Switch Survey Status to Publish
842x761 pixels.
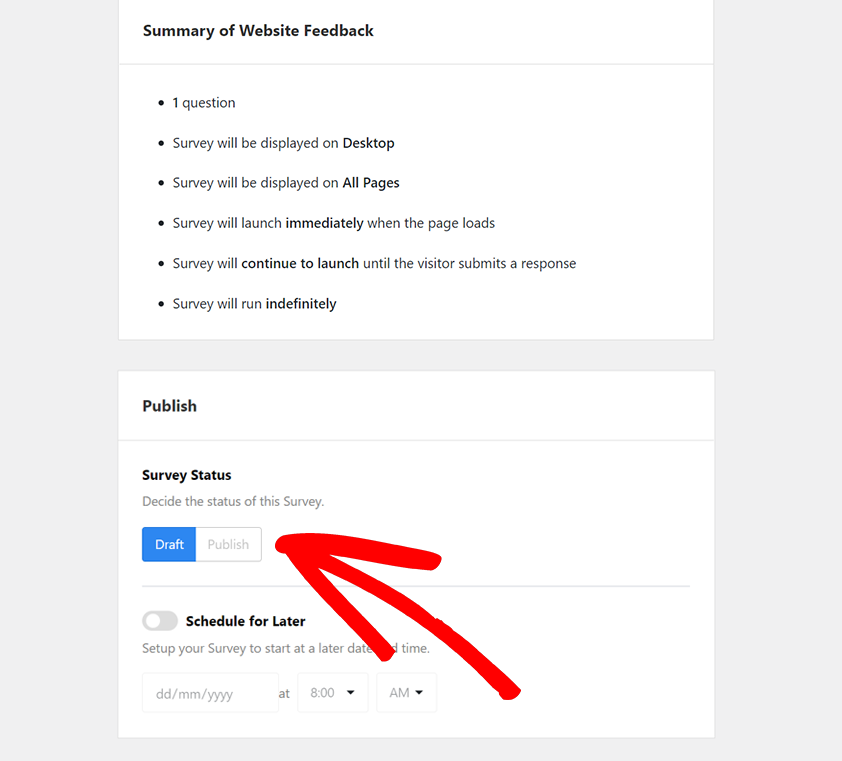coord(228,544)
